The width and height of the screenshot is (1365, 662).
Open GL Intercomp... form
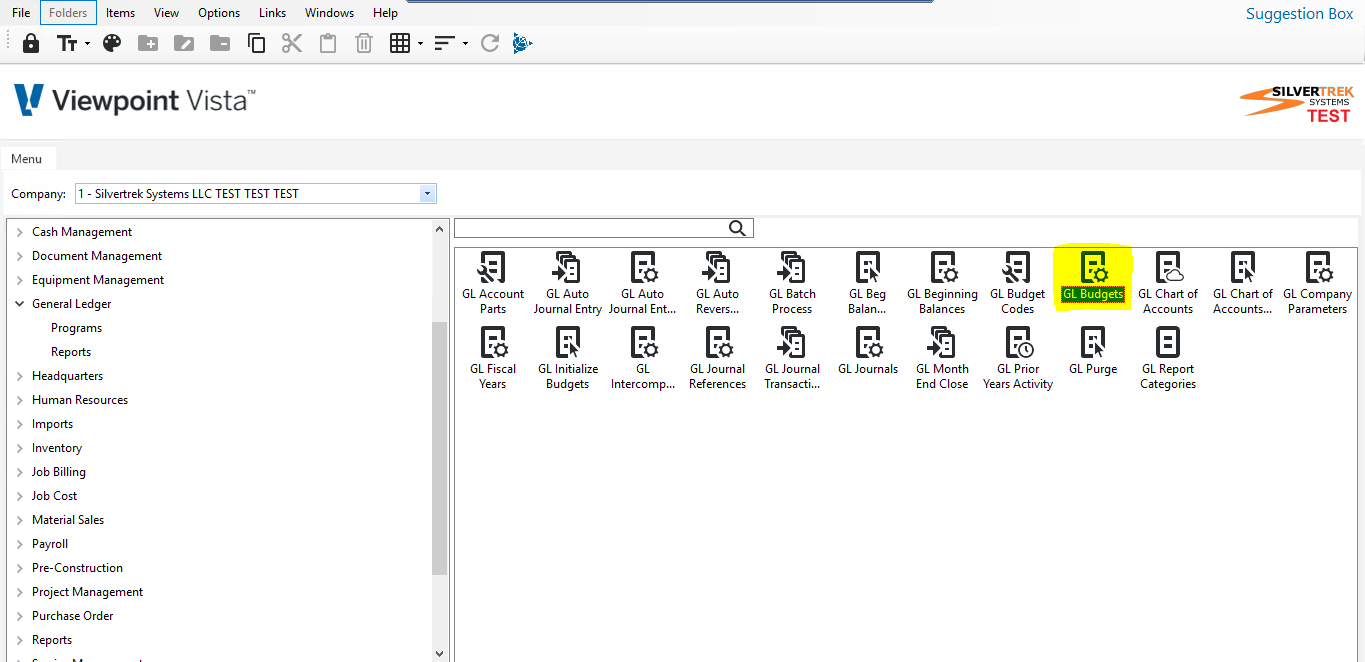(x=643, y=358)
